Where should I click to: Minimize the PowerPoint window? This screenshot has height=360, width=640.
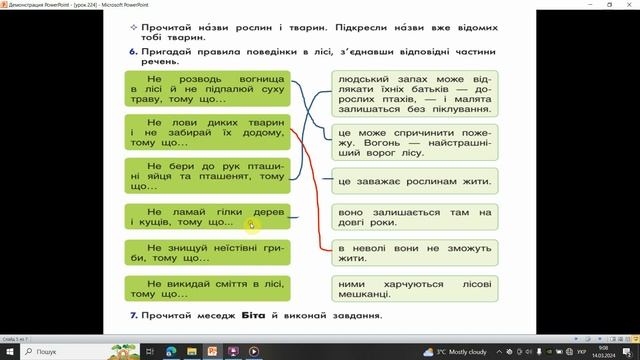pos(590,4)
